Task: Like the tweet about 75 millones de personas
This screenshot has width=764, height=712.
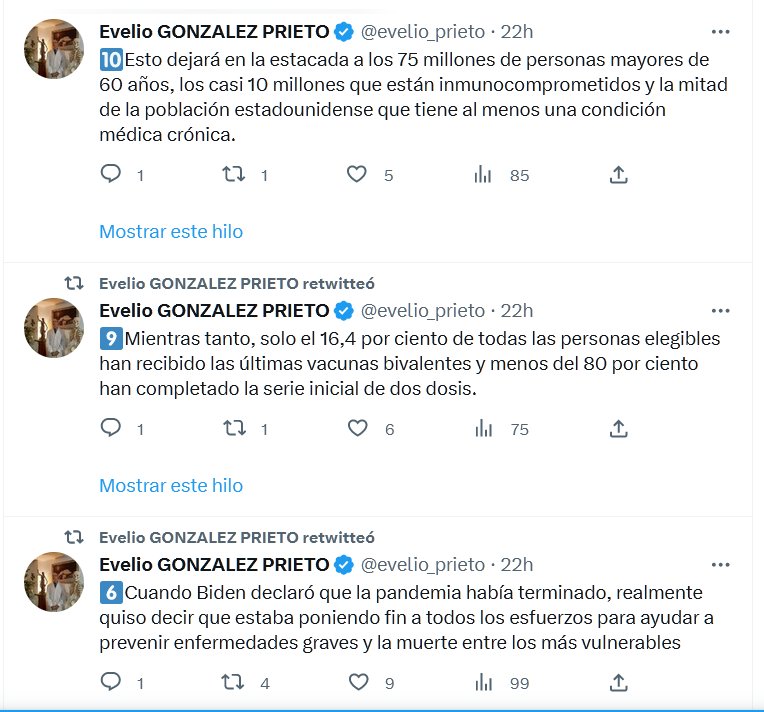Action: [357, 175]
